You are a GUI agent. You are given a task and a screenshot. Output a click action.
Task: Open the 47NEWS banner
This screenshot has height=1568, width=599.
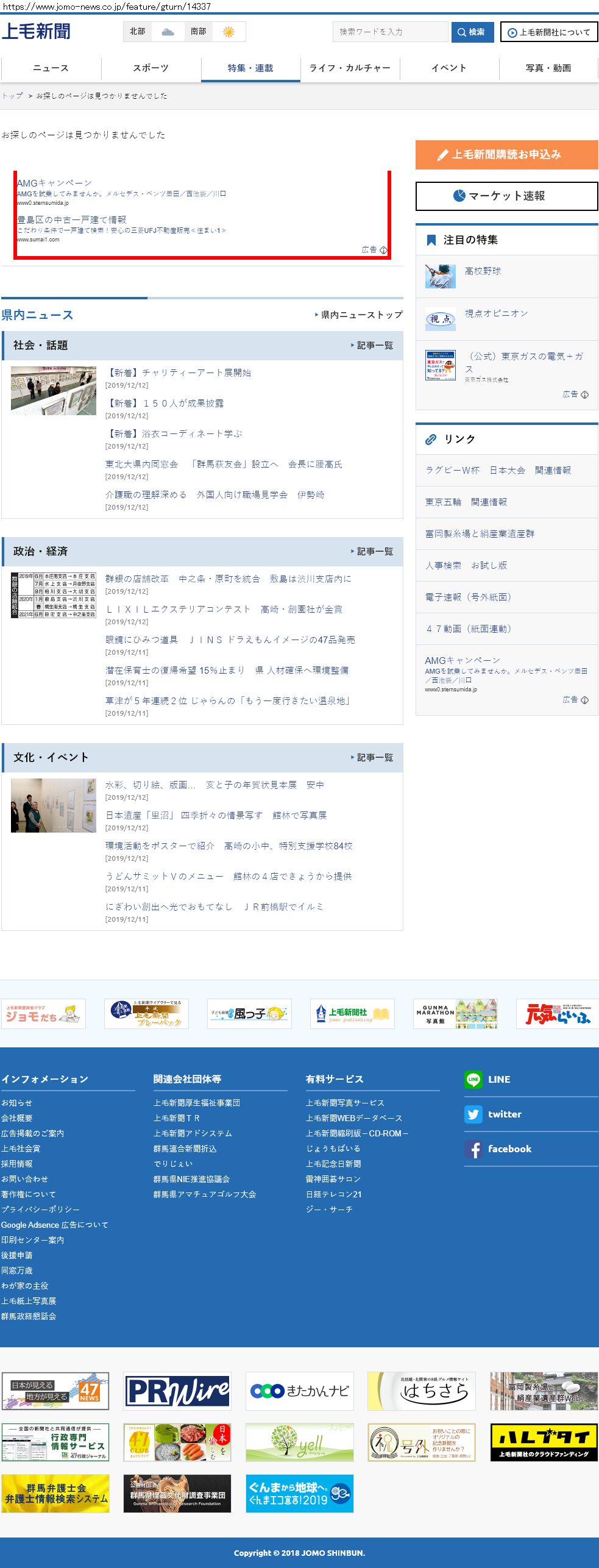tap(55, 1391)
